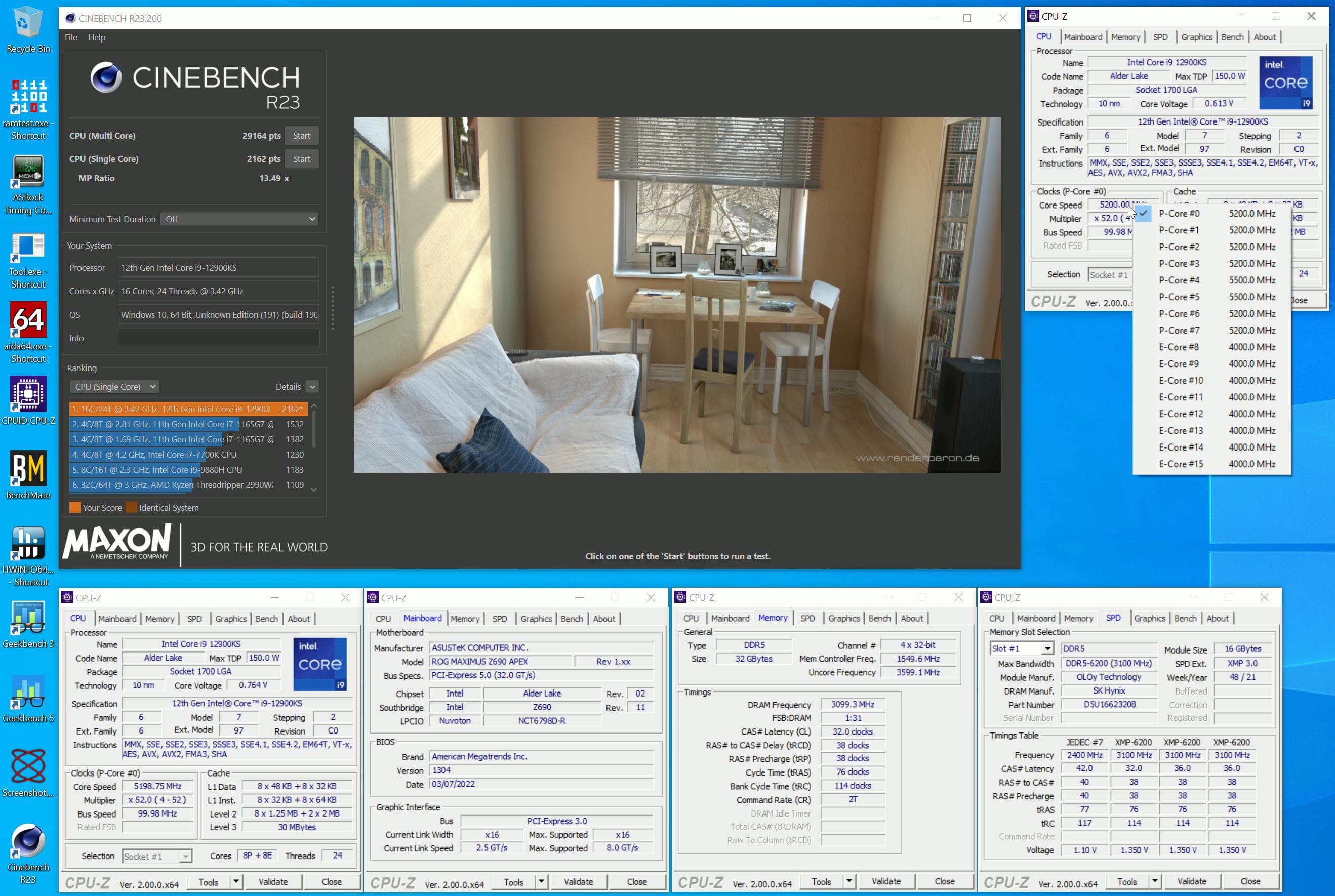
Task: Click the brown Identical System legend swatch
Action: tap(131, 507)
